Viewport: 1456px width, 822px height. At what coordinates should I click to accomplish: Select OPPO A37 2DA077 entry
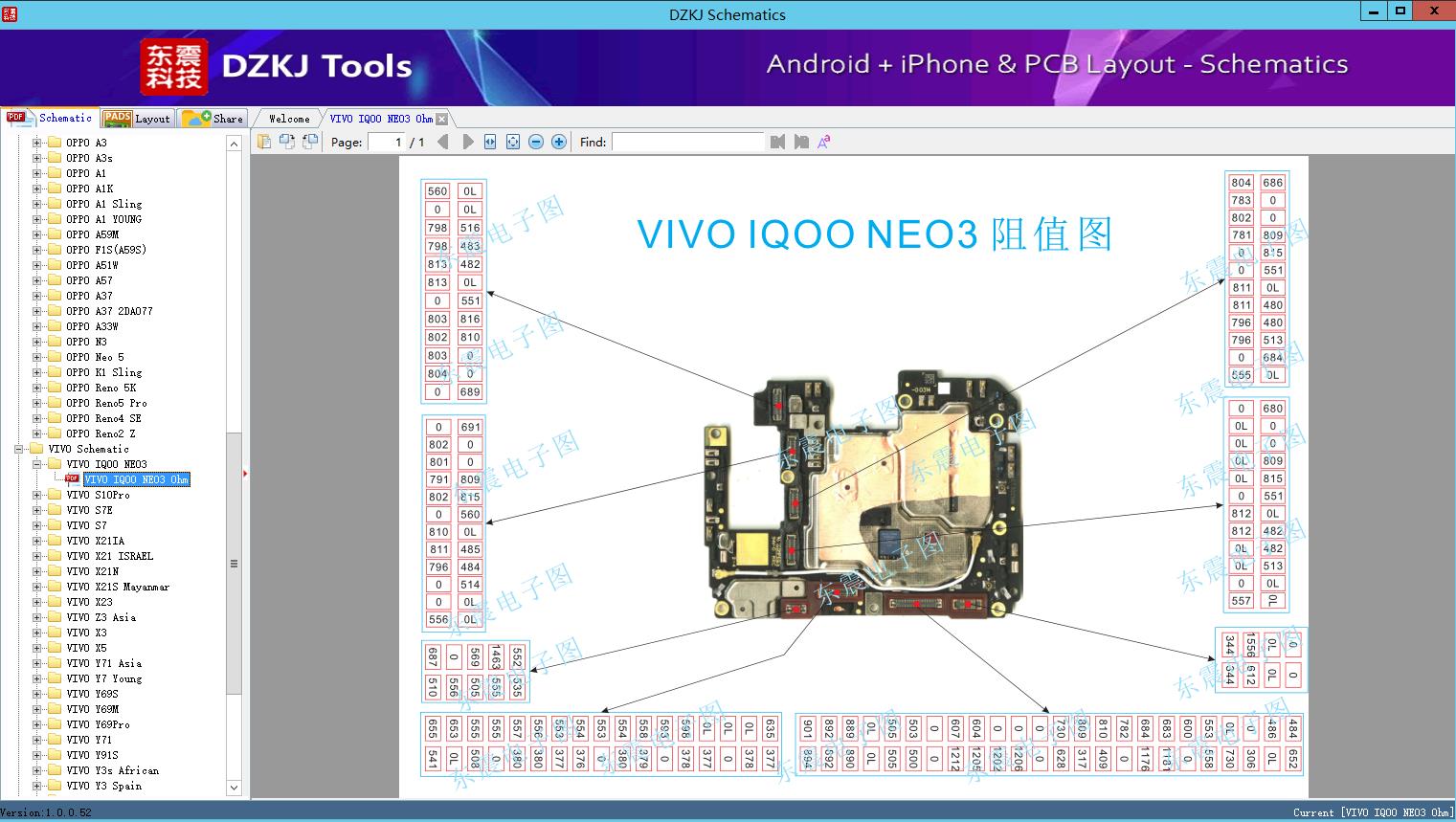109,311
